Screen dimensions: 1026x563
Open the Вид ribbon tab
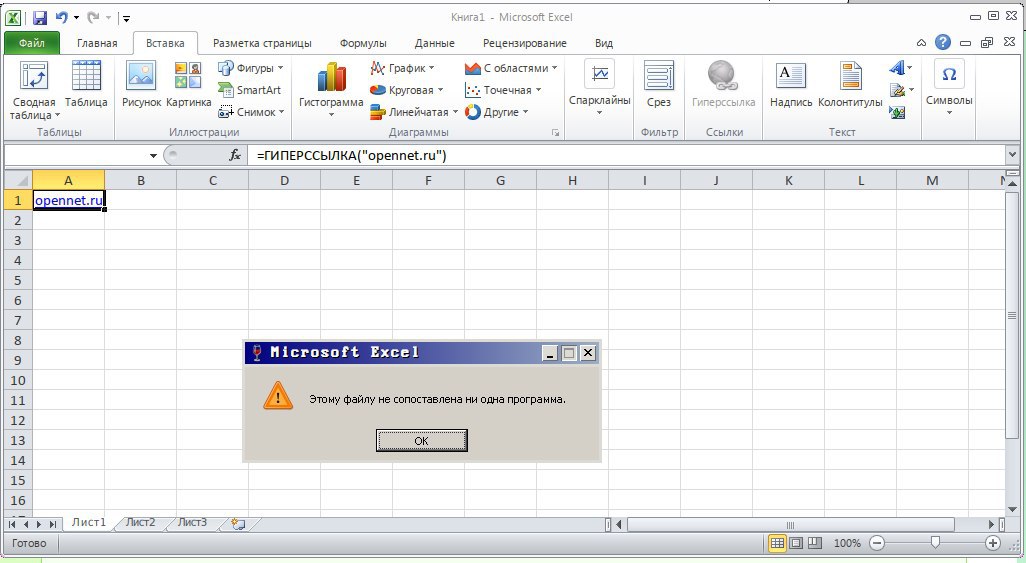click(x=603, y=43)
